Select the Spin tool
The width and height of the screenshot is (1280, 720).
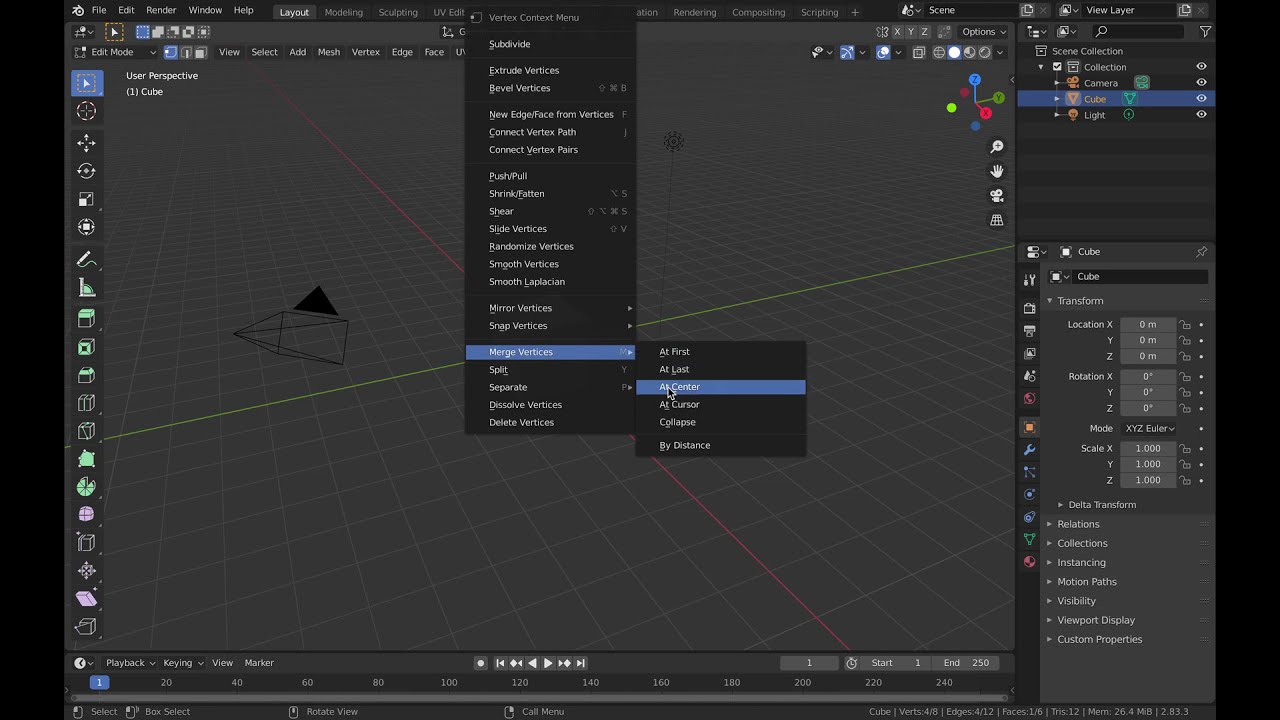point(86,487)
